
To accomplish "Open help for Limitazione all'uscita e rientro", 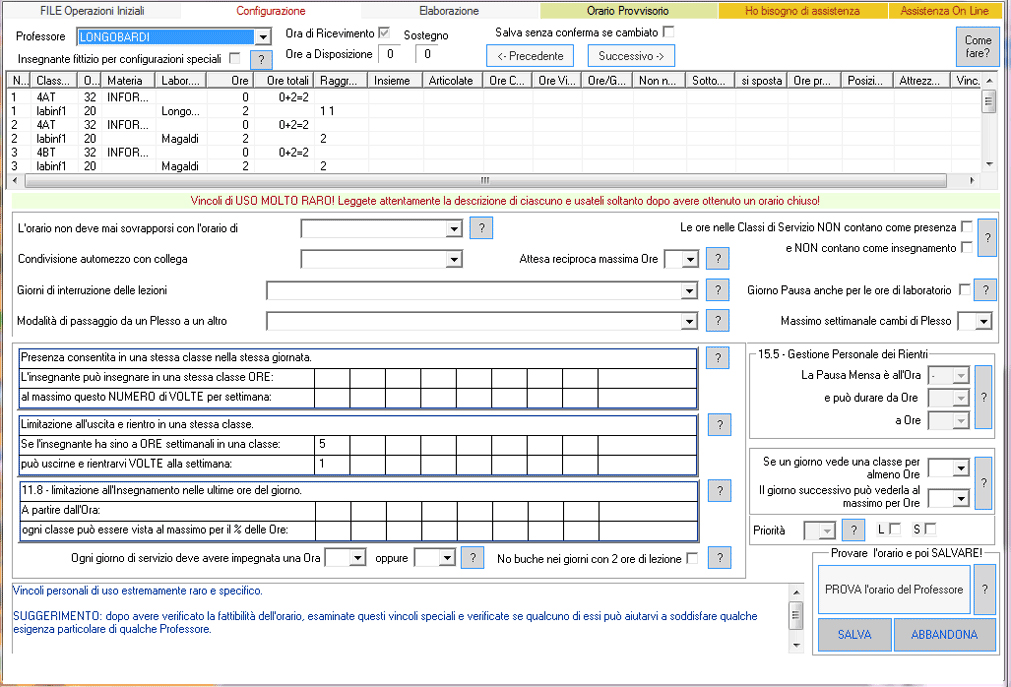I will 720,424.
